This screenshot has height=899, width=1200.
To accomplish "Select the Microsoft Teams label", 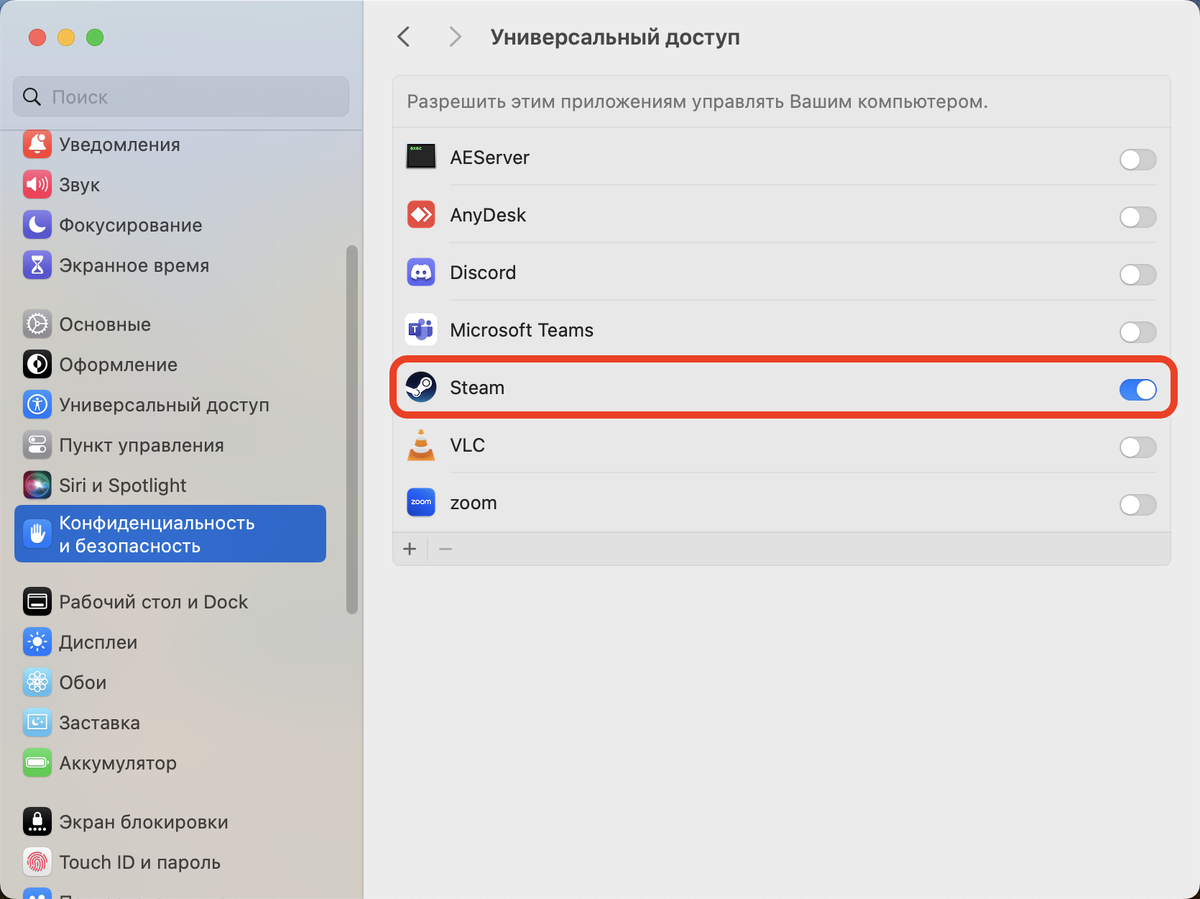I will pos(522,330).
